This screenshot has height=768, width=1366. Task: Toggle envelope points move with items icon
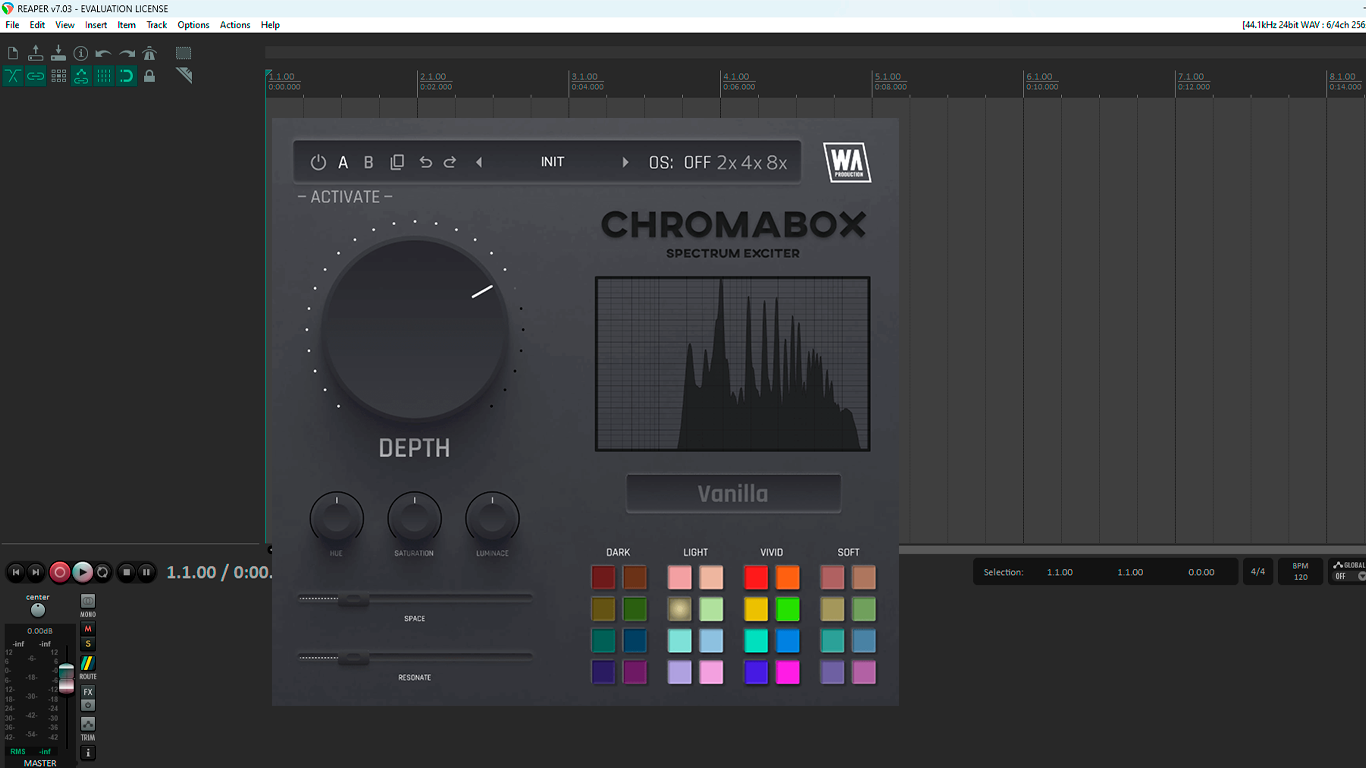(x=81, y=76)
